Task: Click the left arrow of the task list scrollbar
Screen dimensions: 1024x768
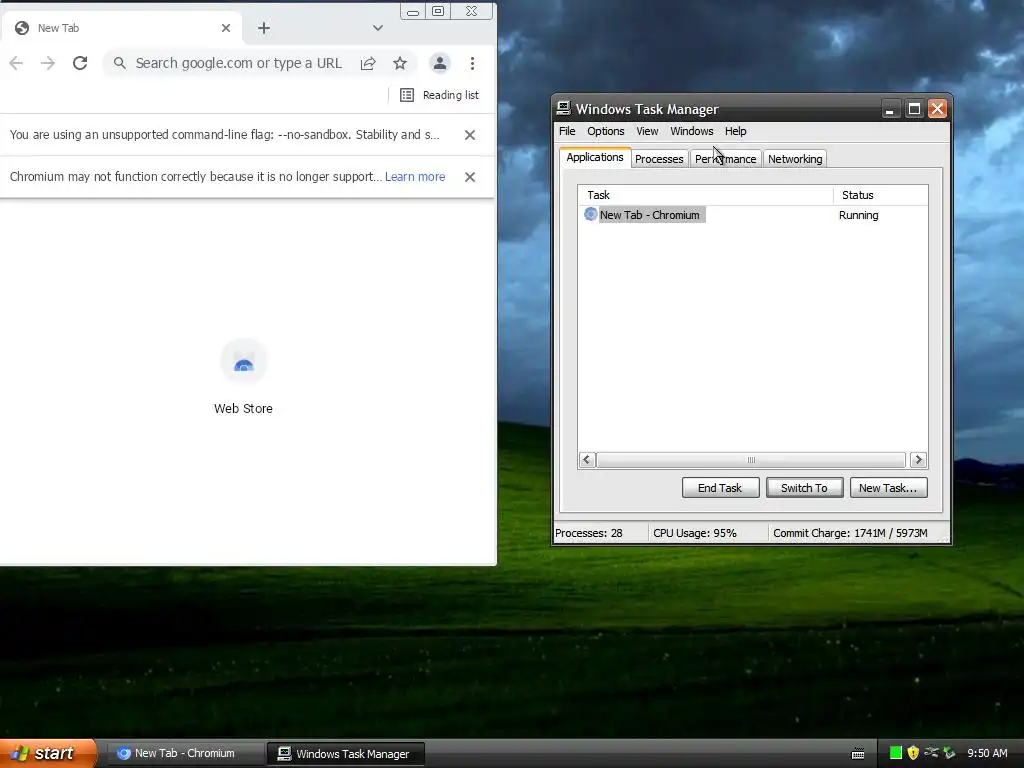Action: (x=586, y=460)
